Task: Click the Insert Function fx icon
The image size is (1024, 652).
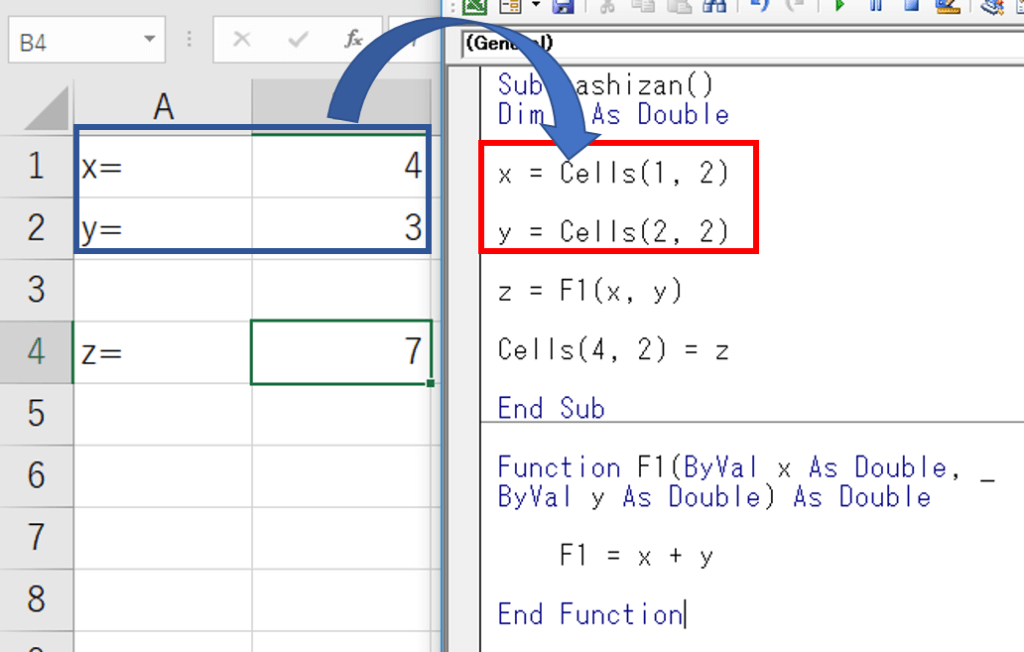Action: (x=353, y=40)
